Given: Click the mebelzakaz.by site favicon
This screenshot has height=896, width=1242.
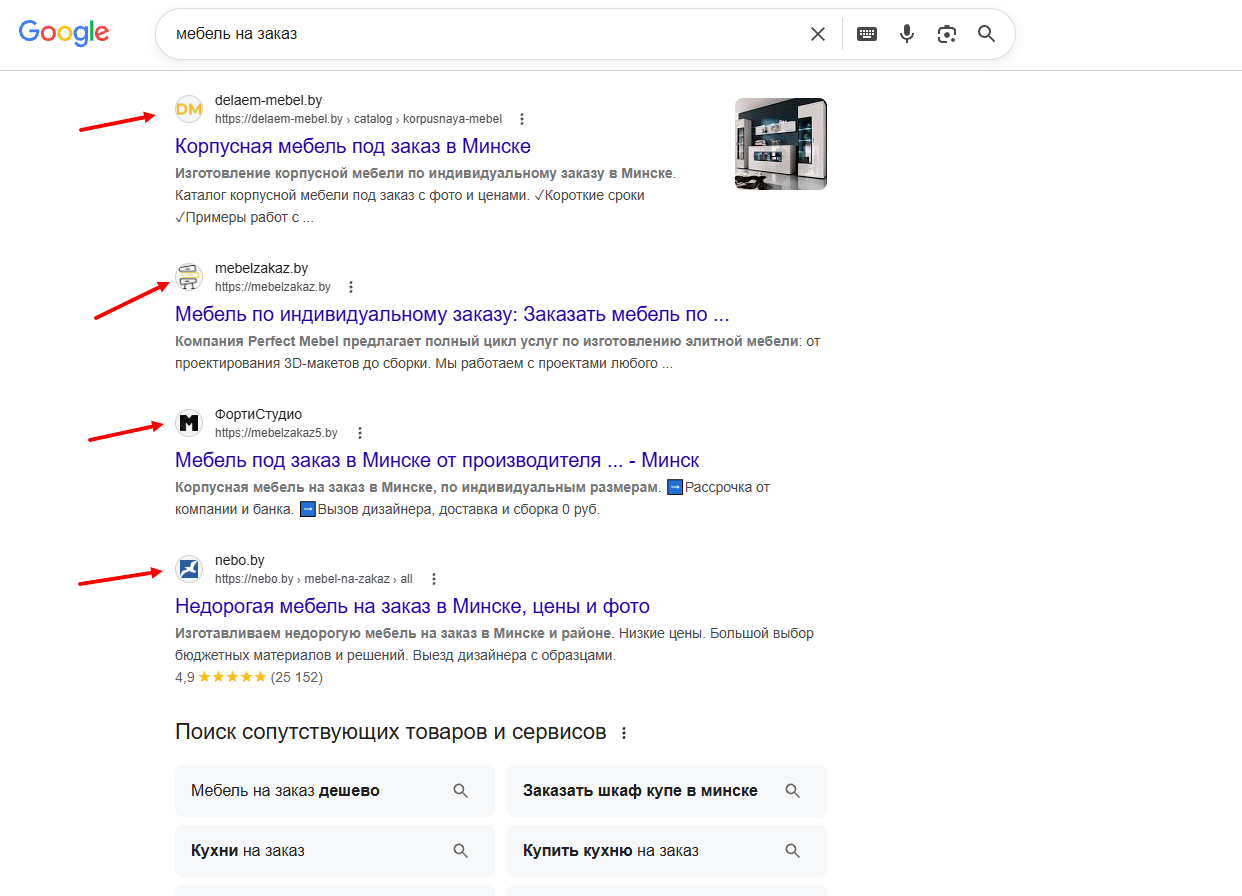Looking at the screenshot, I should click(189, 277).
